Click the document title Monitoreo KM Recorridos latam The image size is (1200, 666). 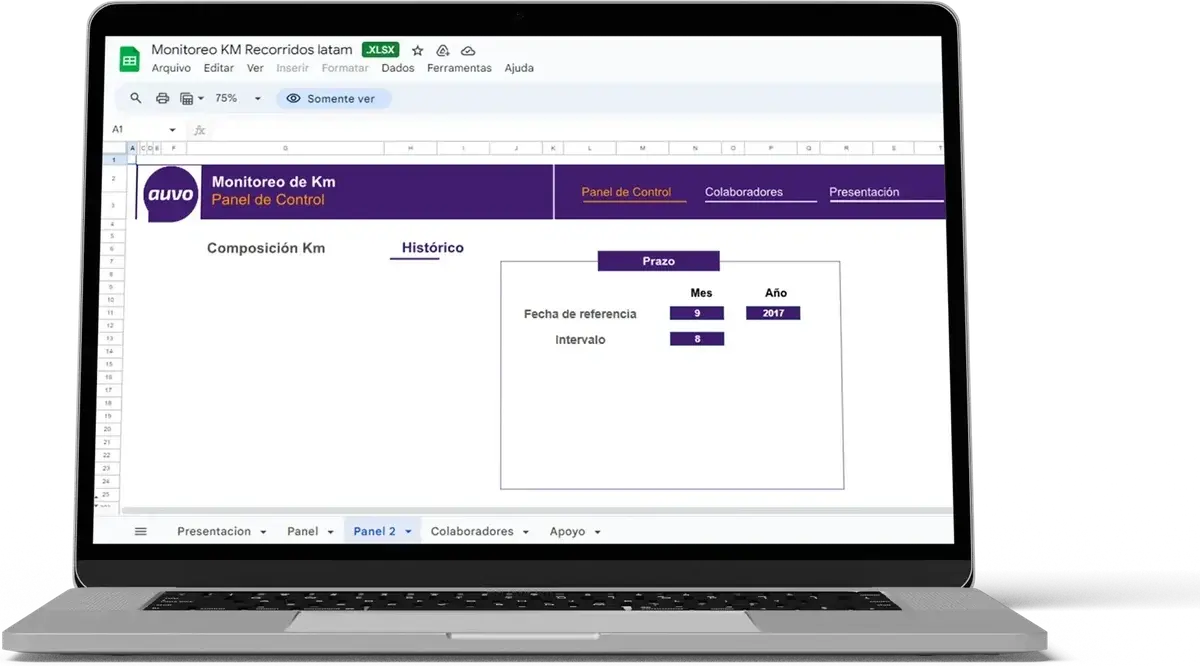[x=252, y=49]
